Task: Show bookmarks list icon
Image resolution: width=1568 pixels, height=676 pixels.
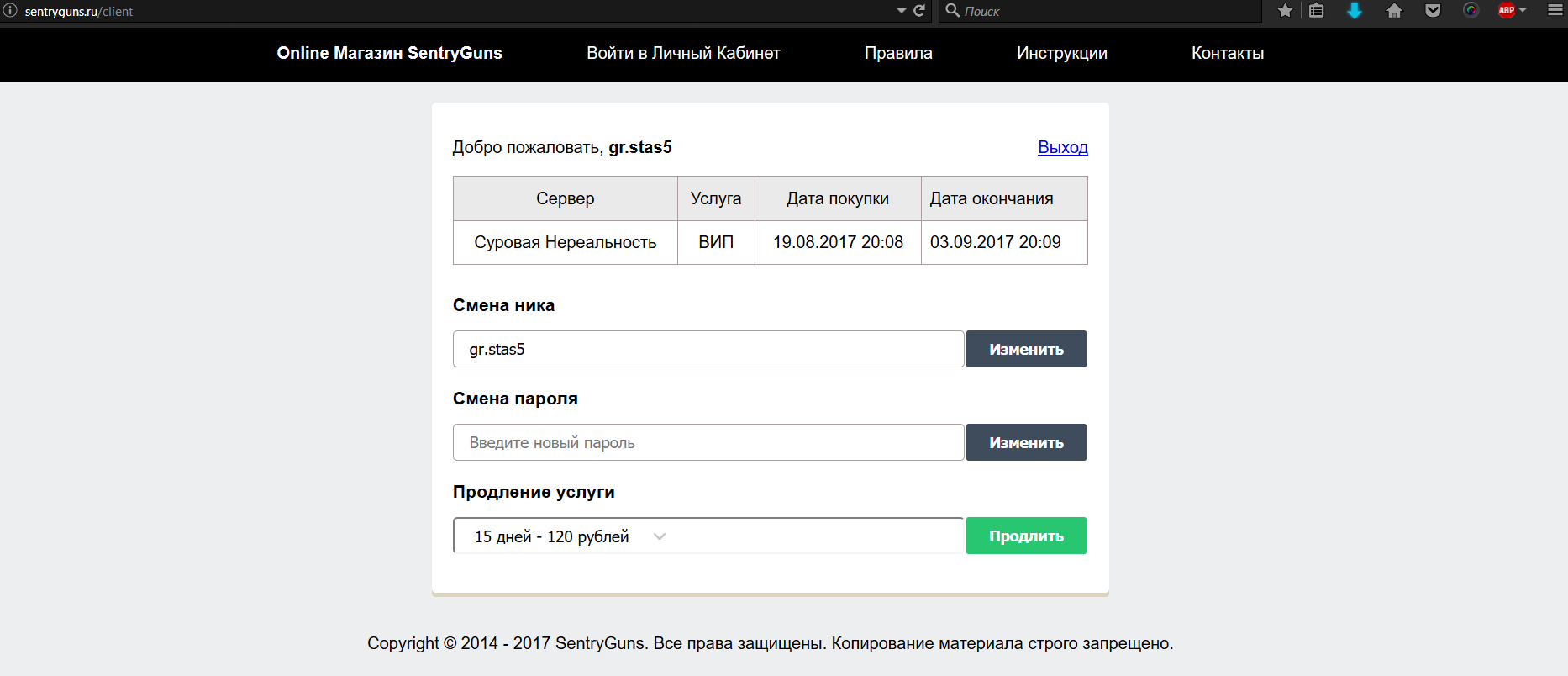Action: pos(1317,11)
